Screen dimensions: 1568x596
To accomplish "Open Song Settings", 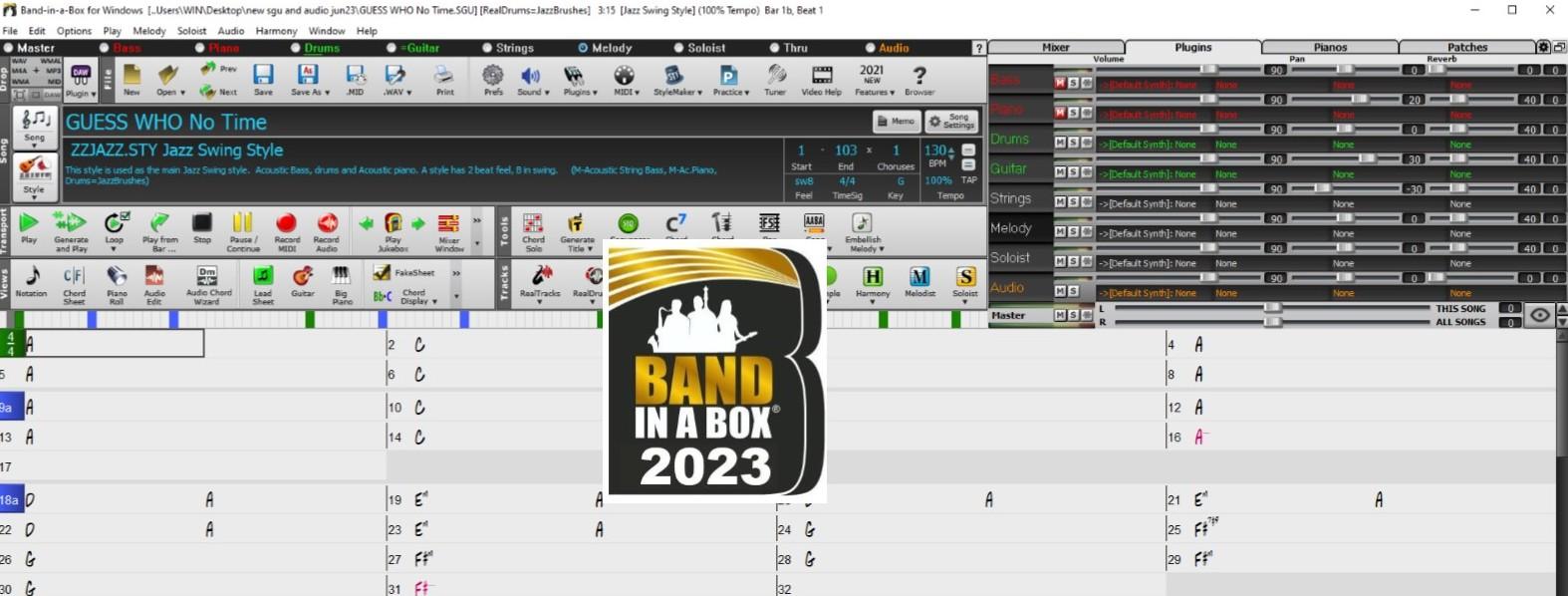I will pyautogui.click(x=951, y=121).
